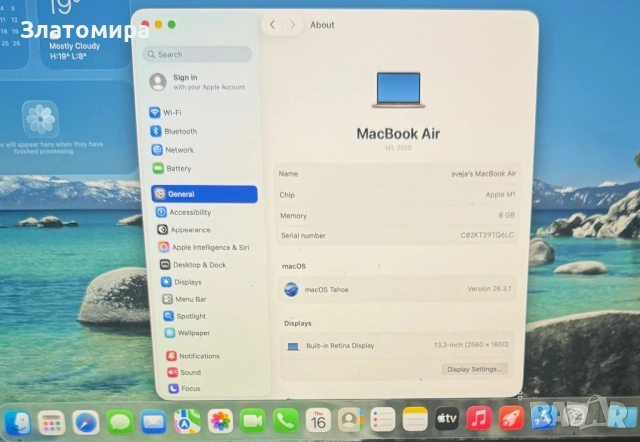Open Apple Intelligence & Siri settings
This screenshot has width=640, height=442.
point(204,247)
